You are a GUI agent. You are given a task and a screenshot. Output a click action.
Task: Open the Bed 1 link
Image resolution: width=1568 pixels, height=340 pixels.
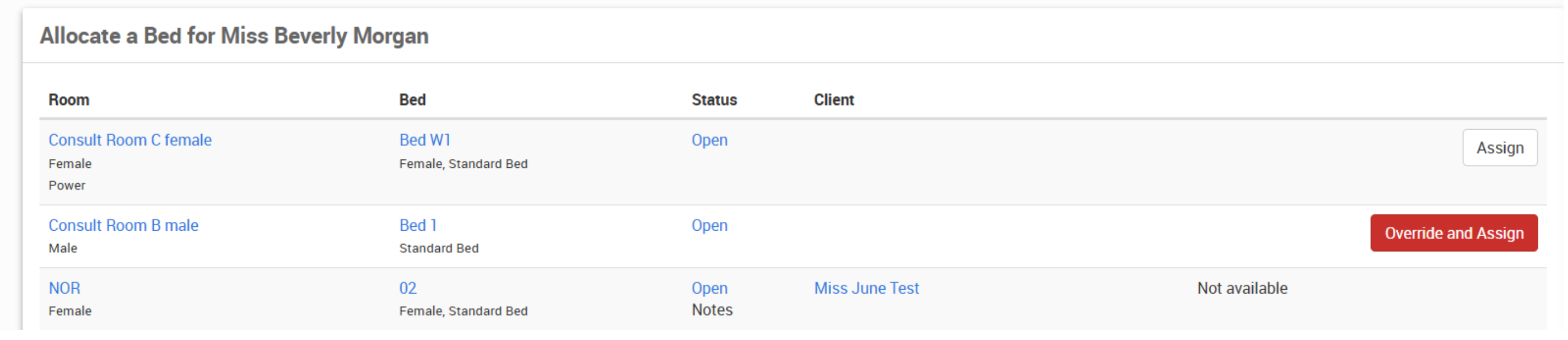(x=418, y=225)
